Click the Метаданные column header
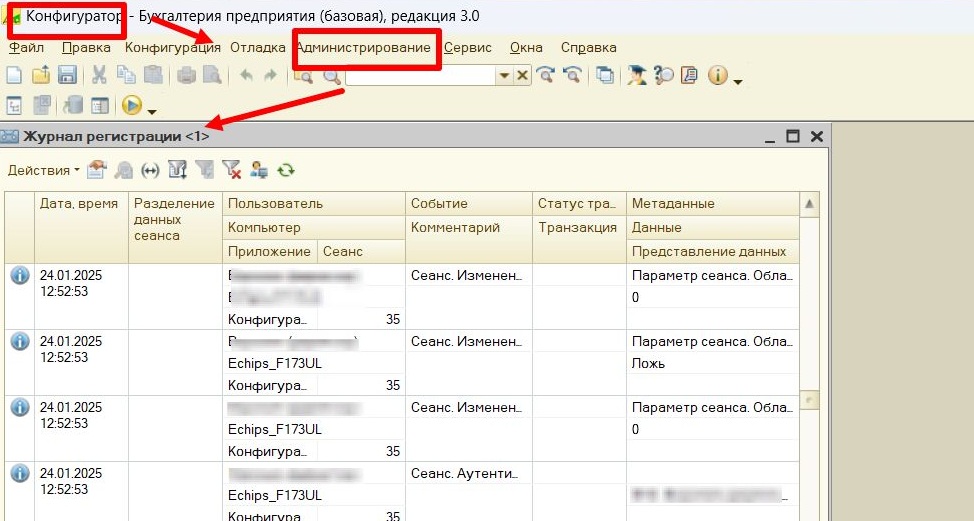The image size is (974, 521). click(x=712, y=204)
